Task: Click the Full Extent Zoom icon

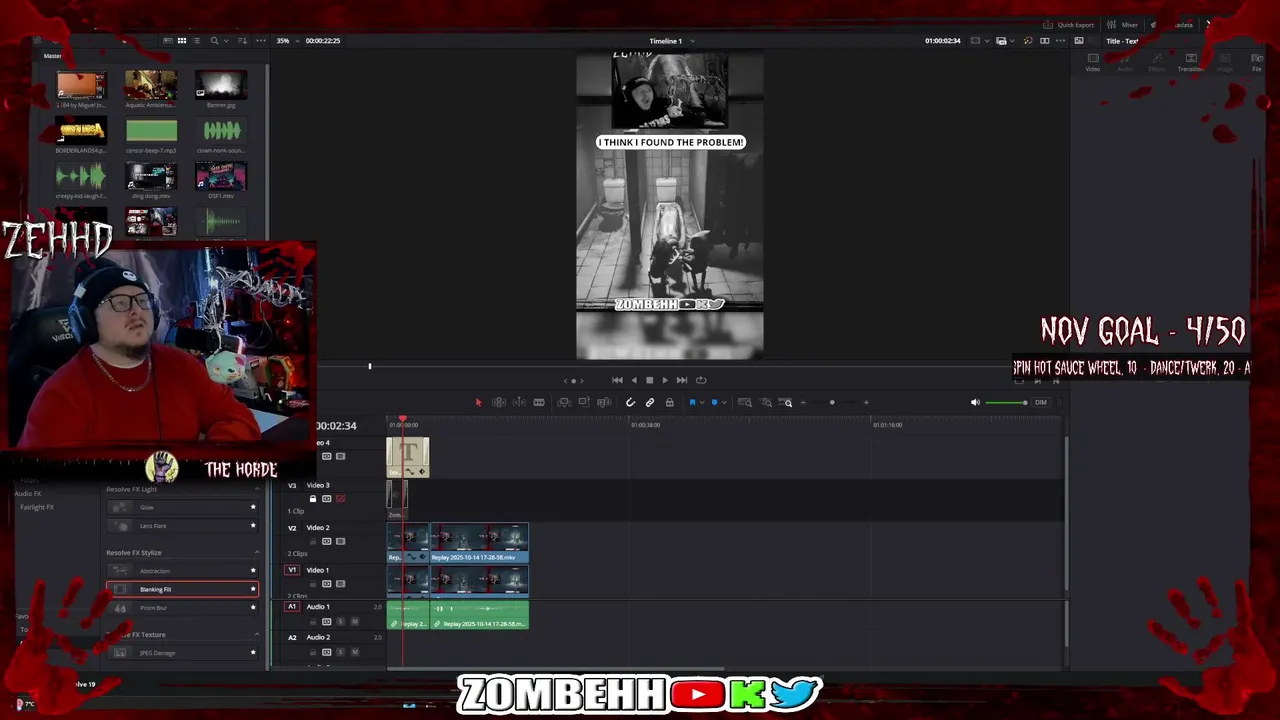Action: pos(744,402)
